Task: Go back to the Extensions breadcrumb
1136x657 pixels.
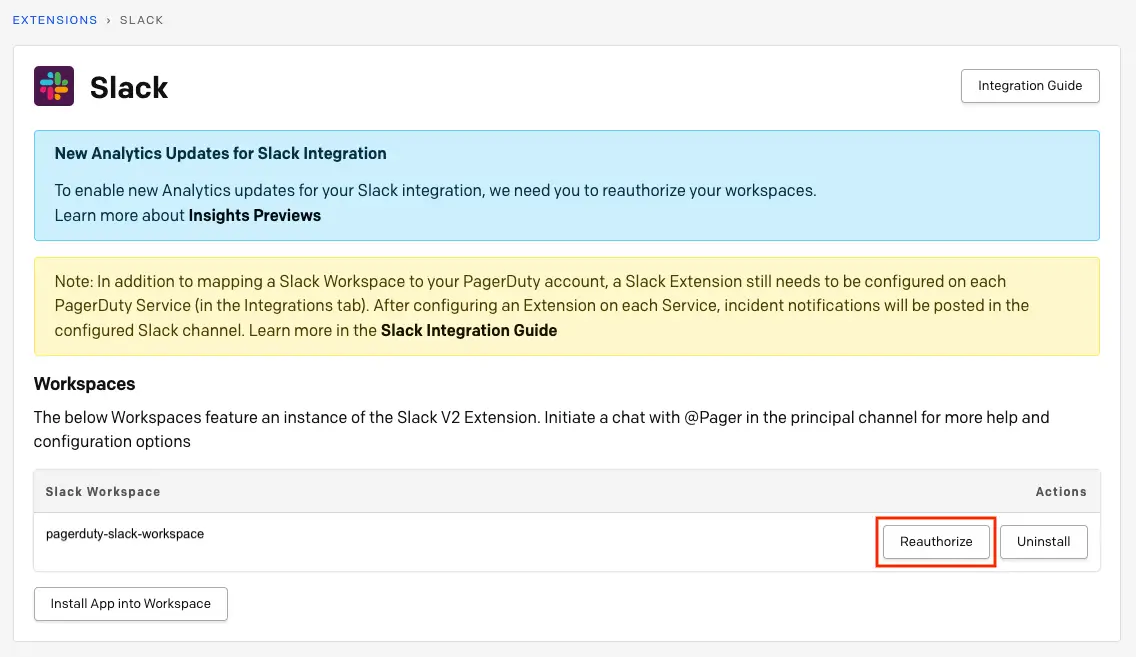Action: pyautogui.click(x=55, y=20)
